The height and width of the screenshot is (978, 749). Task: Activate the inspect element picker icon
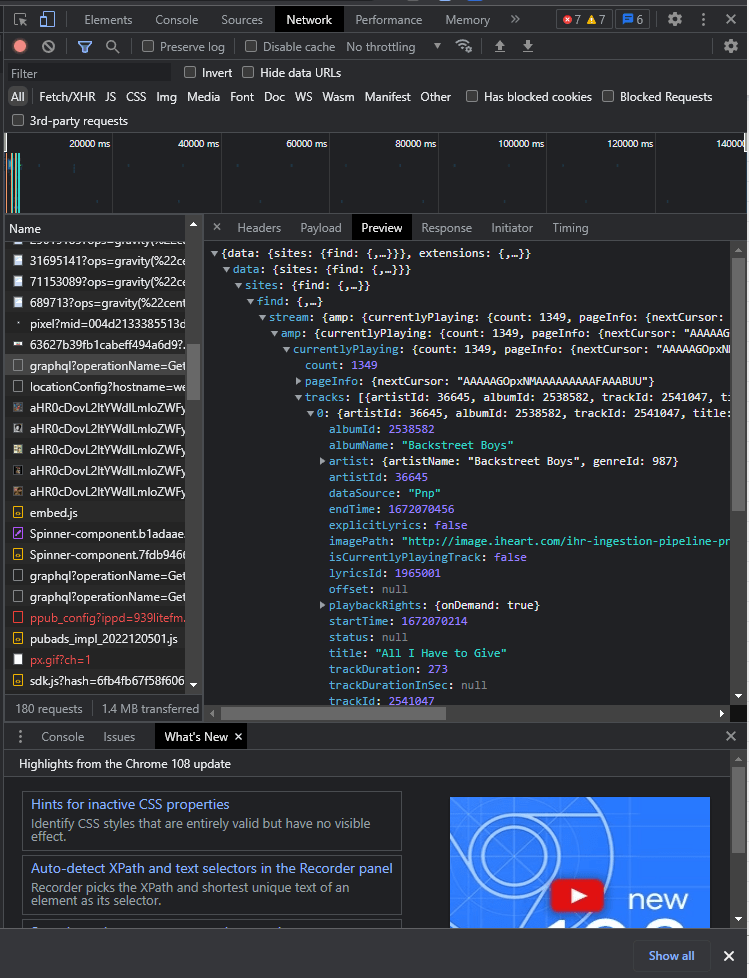pyautogui.click(x=21, y=19)
